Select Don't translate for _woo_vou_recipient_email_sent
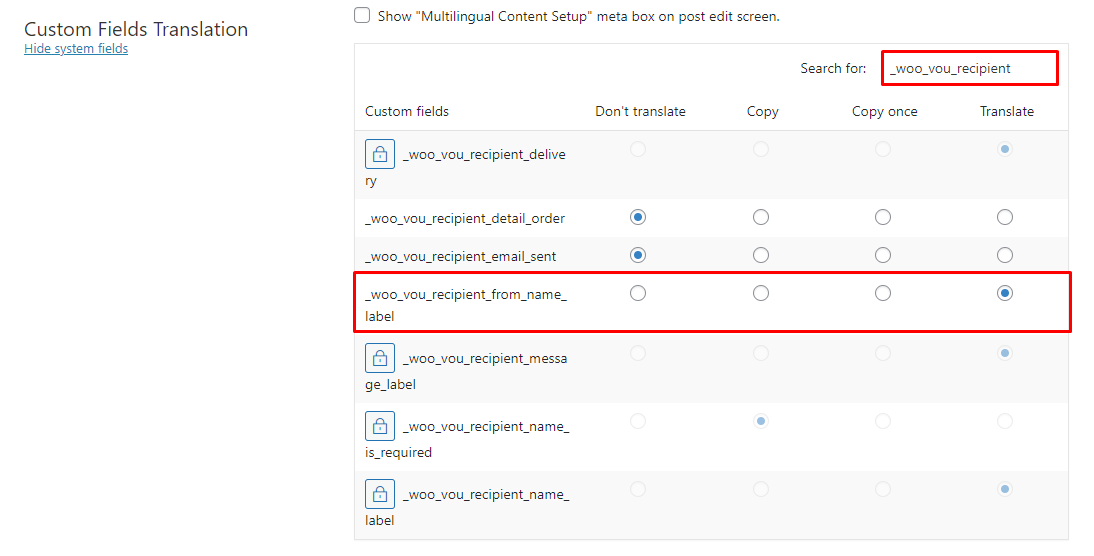This screenshot has height=556, width=1094. tap(638, 255)
